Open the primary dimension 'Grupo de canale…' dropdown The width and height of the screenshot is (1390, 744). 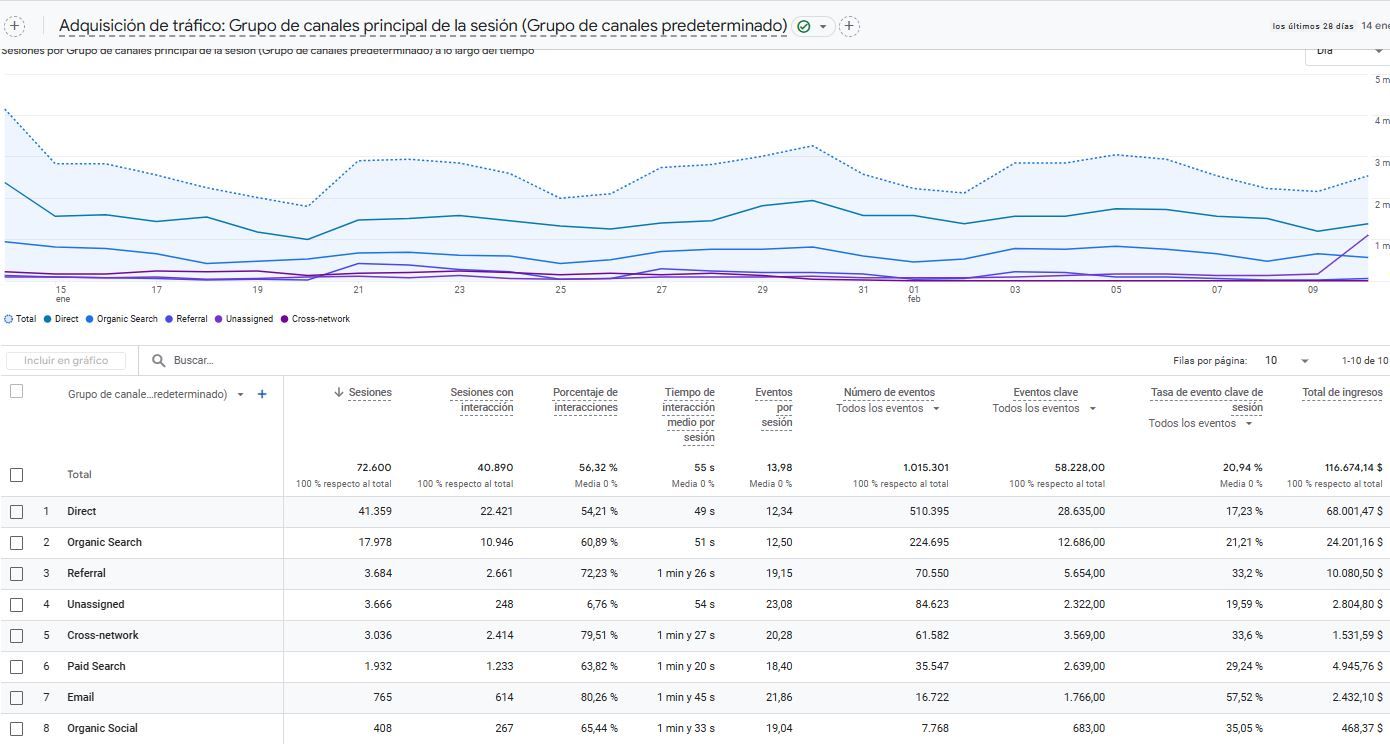155,394
